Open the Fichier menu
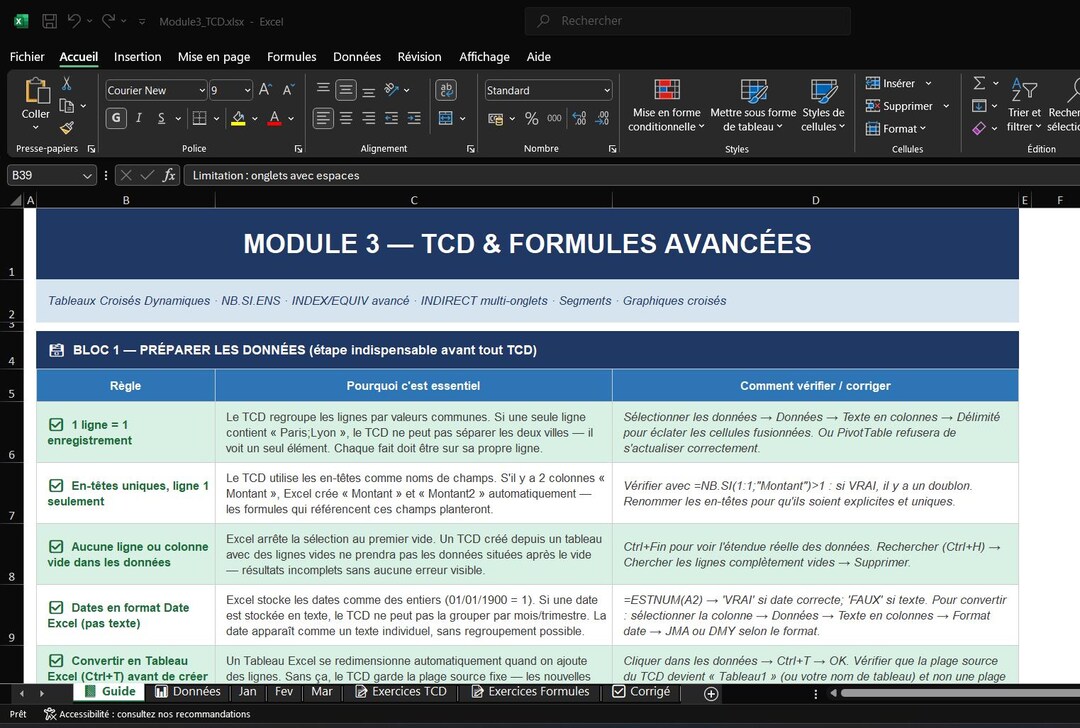The image size is (1080, 728). click(27, 56)
